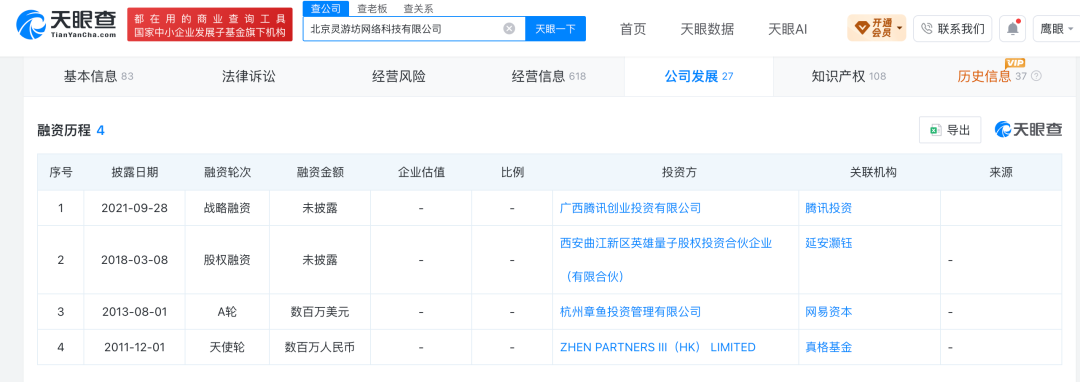Select the 历史信息 VIP tab
Viewport: 1080px width, 382px height.
(992, 76)
